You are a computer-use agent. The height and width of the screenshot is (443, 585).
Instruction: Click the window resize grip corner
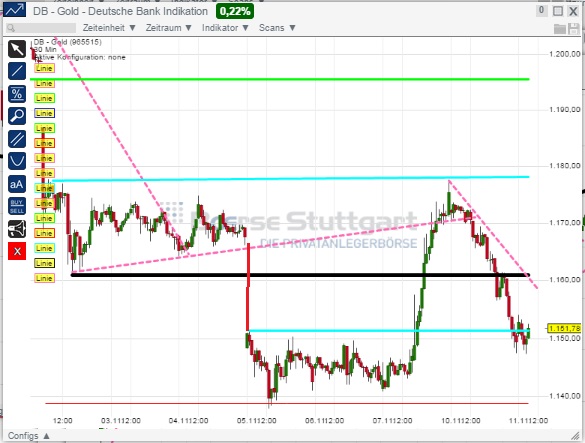click(x=576, y=435)
